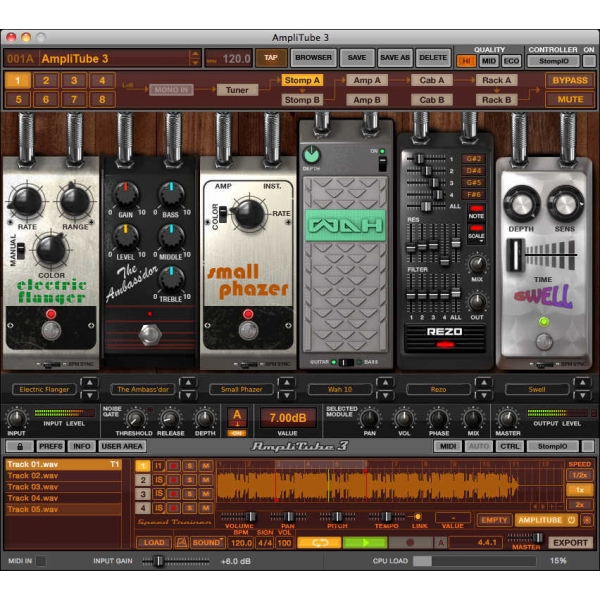Mute track 4 with its M button

[x=206, y=508]
